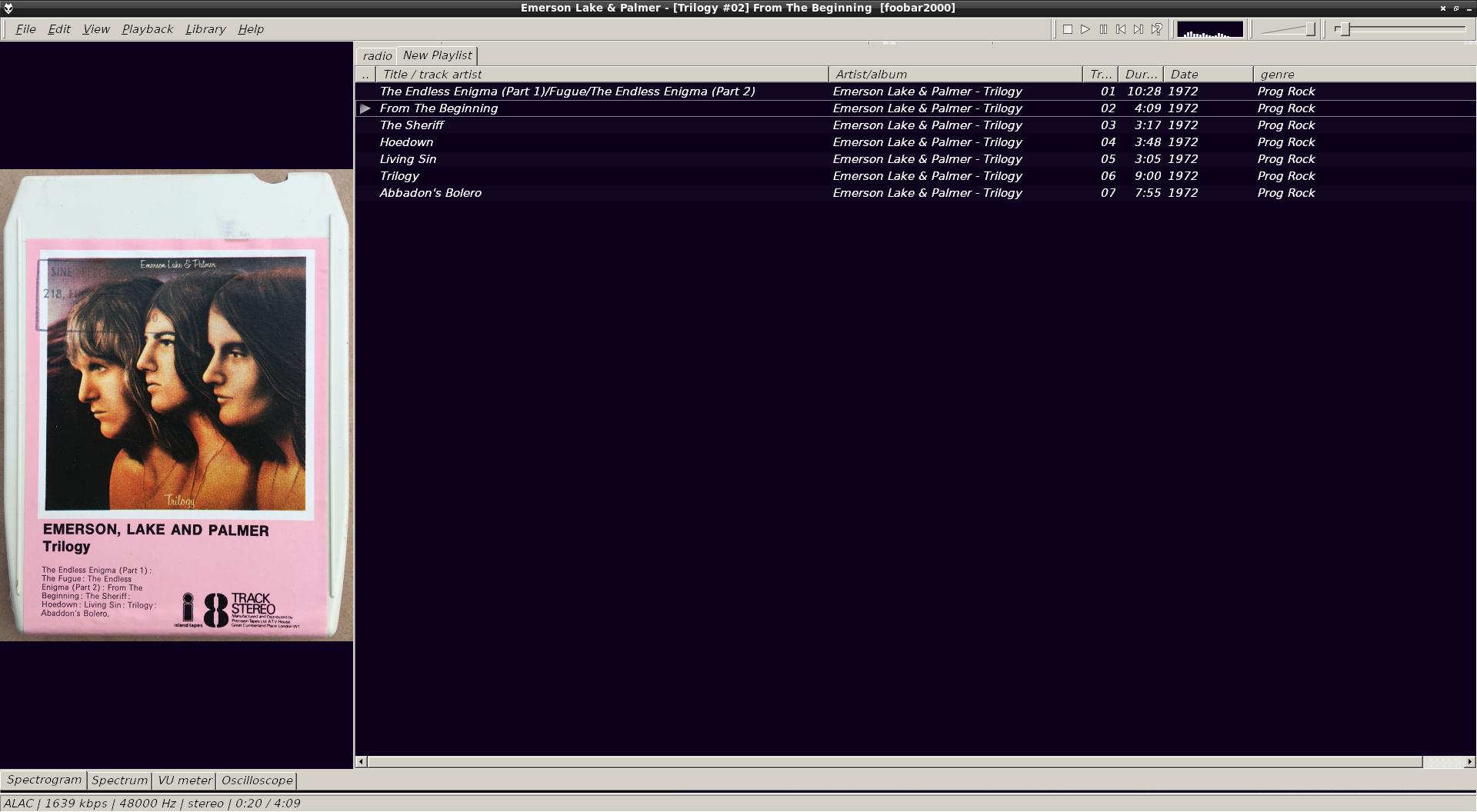Minimize the foobar2000 window
1477x812 pixels.
click(1469, 8)
